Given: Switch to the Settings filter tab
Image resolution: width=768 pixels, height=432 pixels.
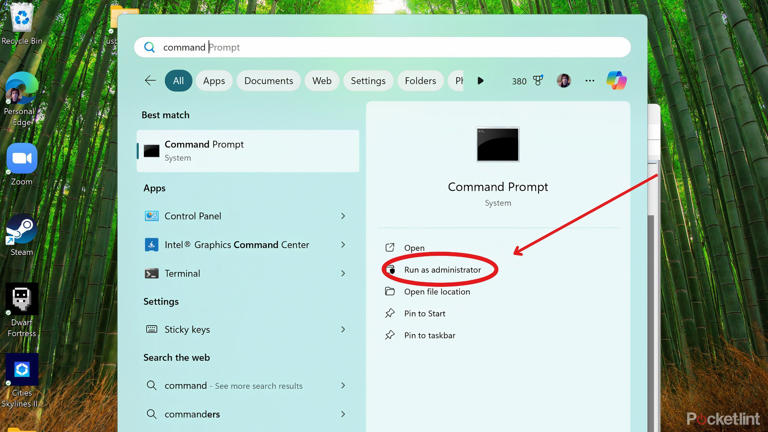Looking at the screenshot, I should point(368,81).
